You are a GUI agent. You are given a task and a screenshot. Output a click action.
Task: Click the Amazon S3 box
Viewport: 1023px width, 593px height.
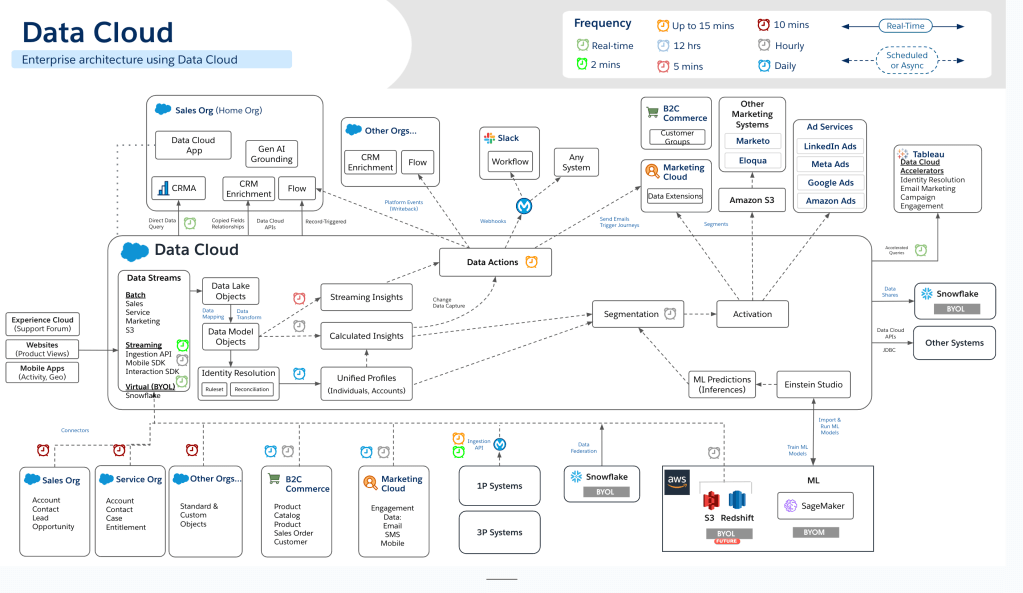tap(752, 200)
